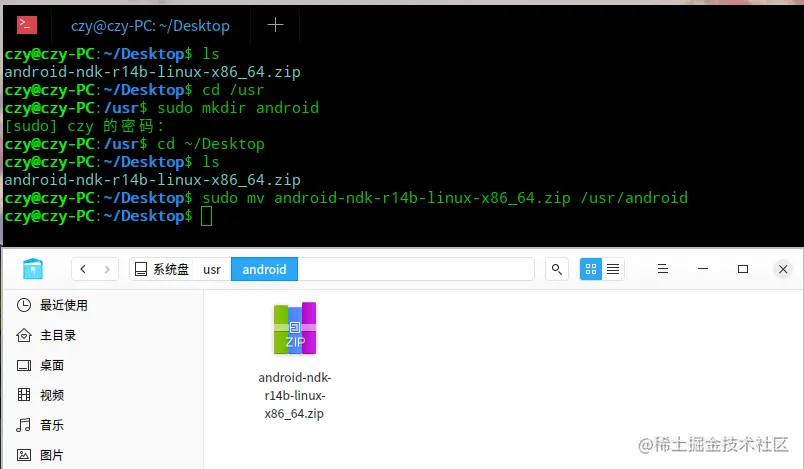Click the android breadcrumb segment
Screen dimensions: 804x469
(x=264, y=269)
